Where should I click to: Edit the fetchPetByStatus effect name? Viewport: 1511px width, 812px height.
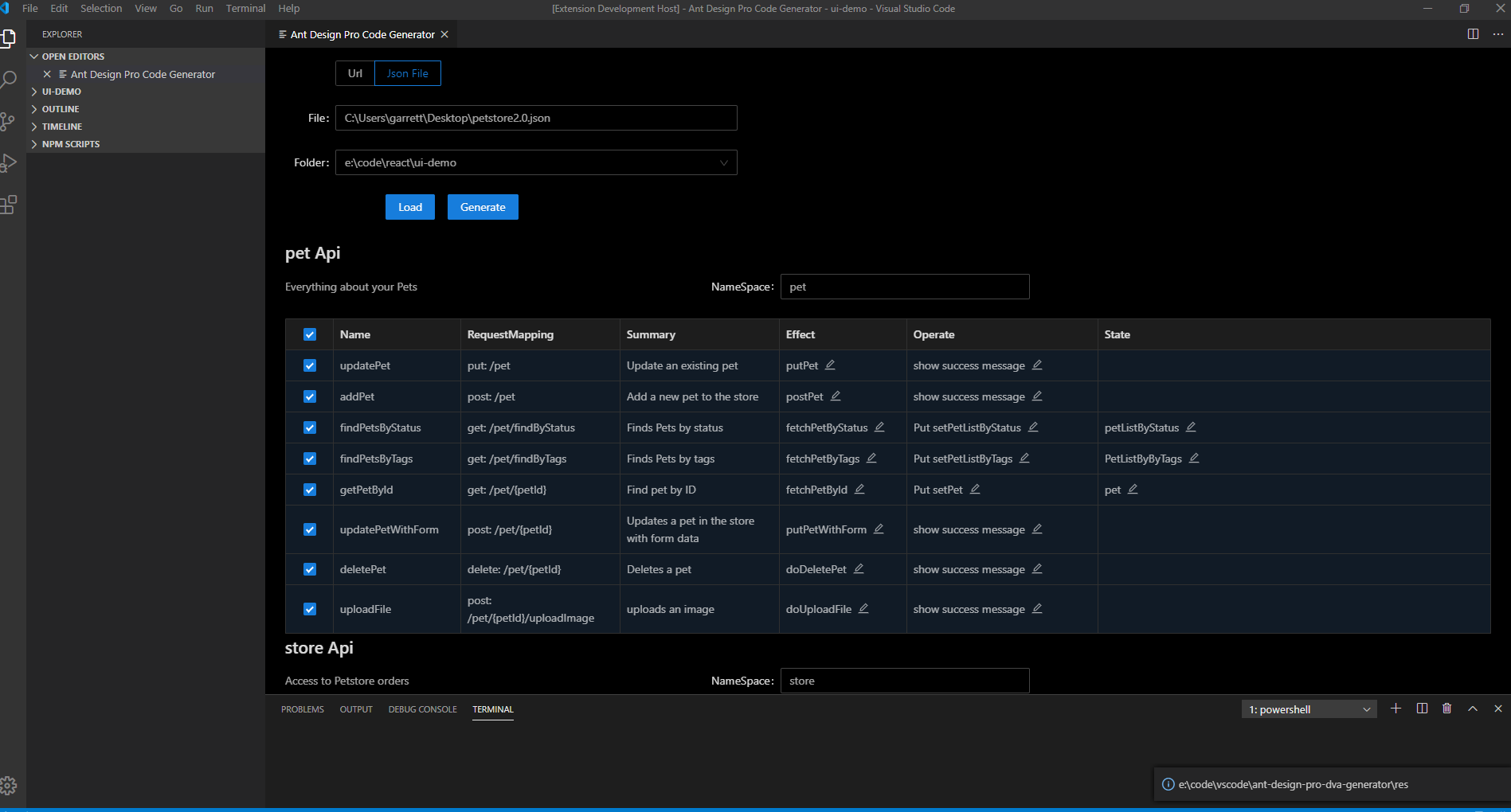coord(879,427)
